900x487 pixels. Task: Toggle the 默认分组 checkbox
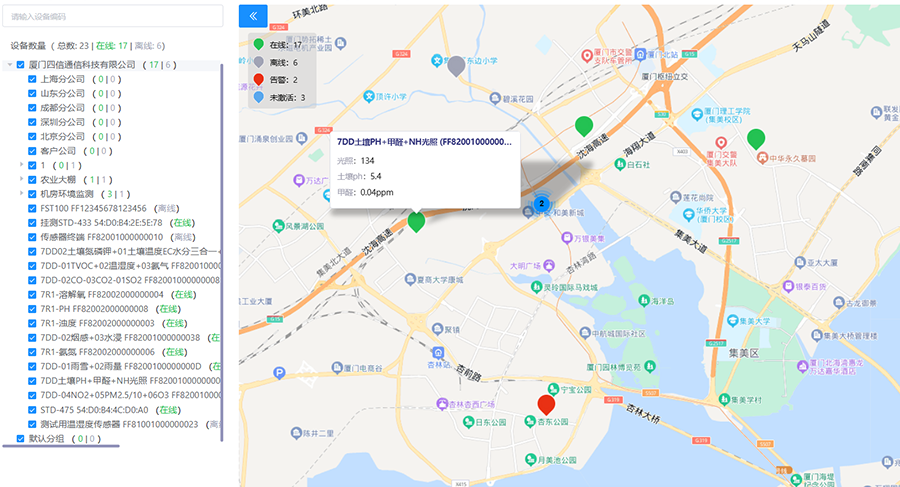click(x=21, y=438)
